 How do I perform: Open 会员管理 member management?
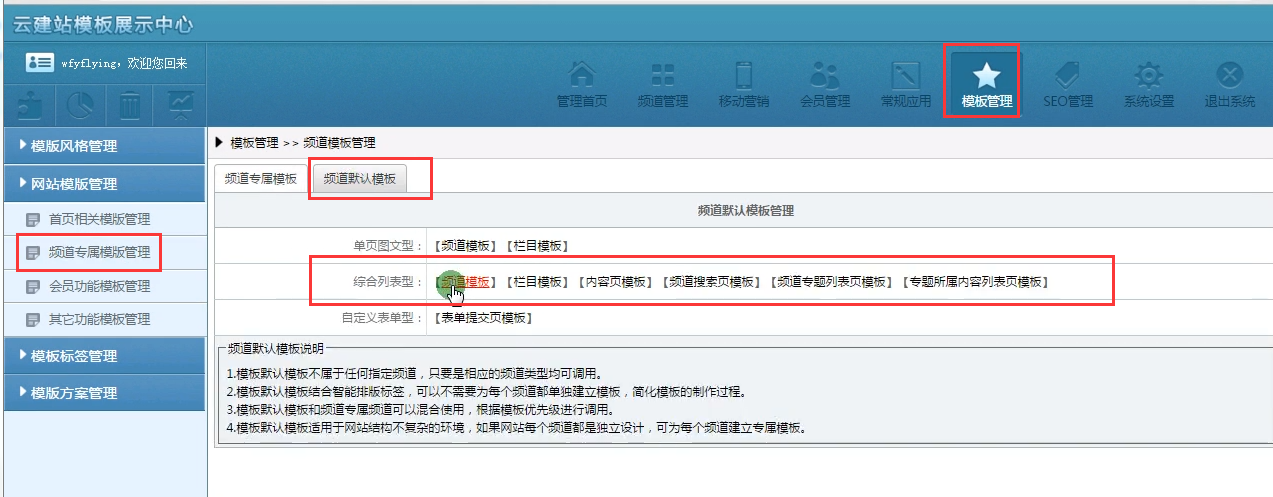tap(825, 84)
